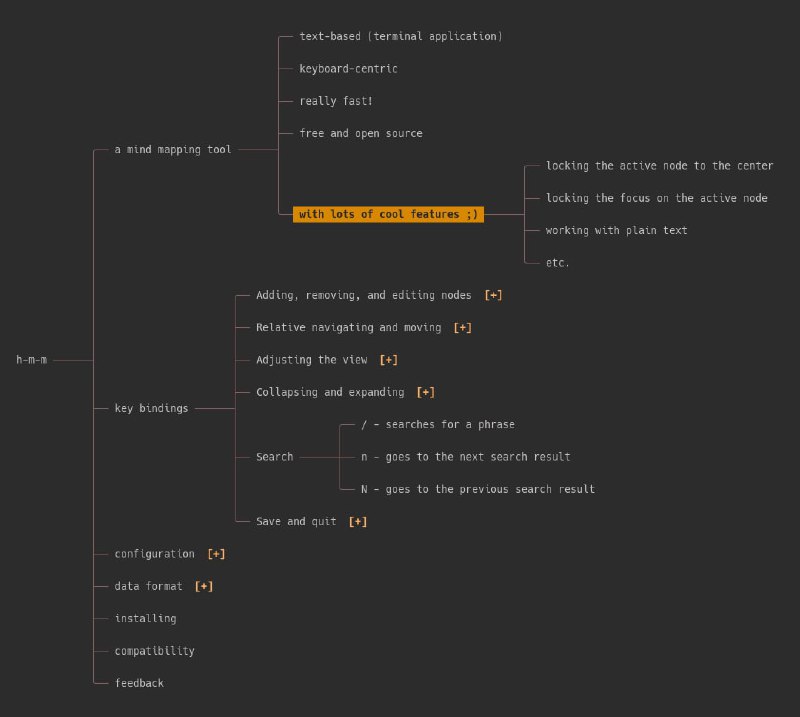Select the highlighted 'with lots of cool features' node
The height and width of the screenshot is (717, 800).
388,214
